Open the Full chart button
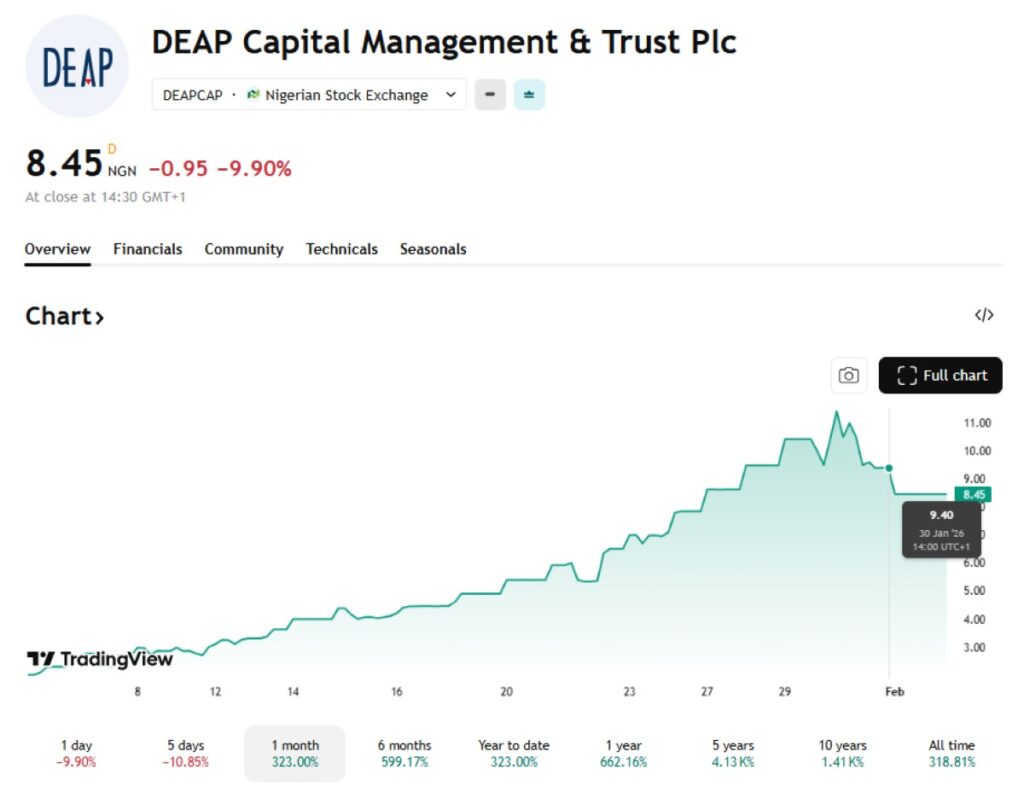 point(940,375)
